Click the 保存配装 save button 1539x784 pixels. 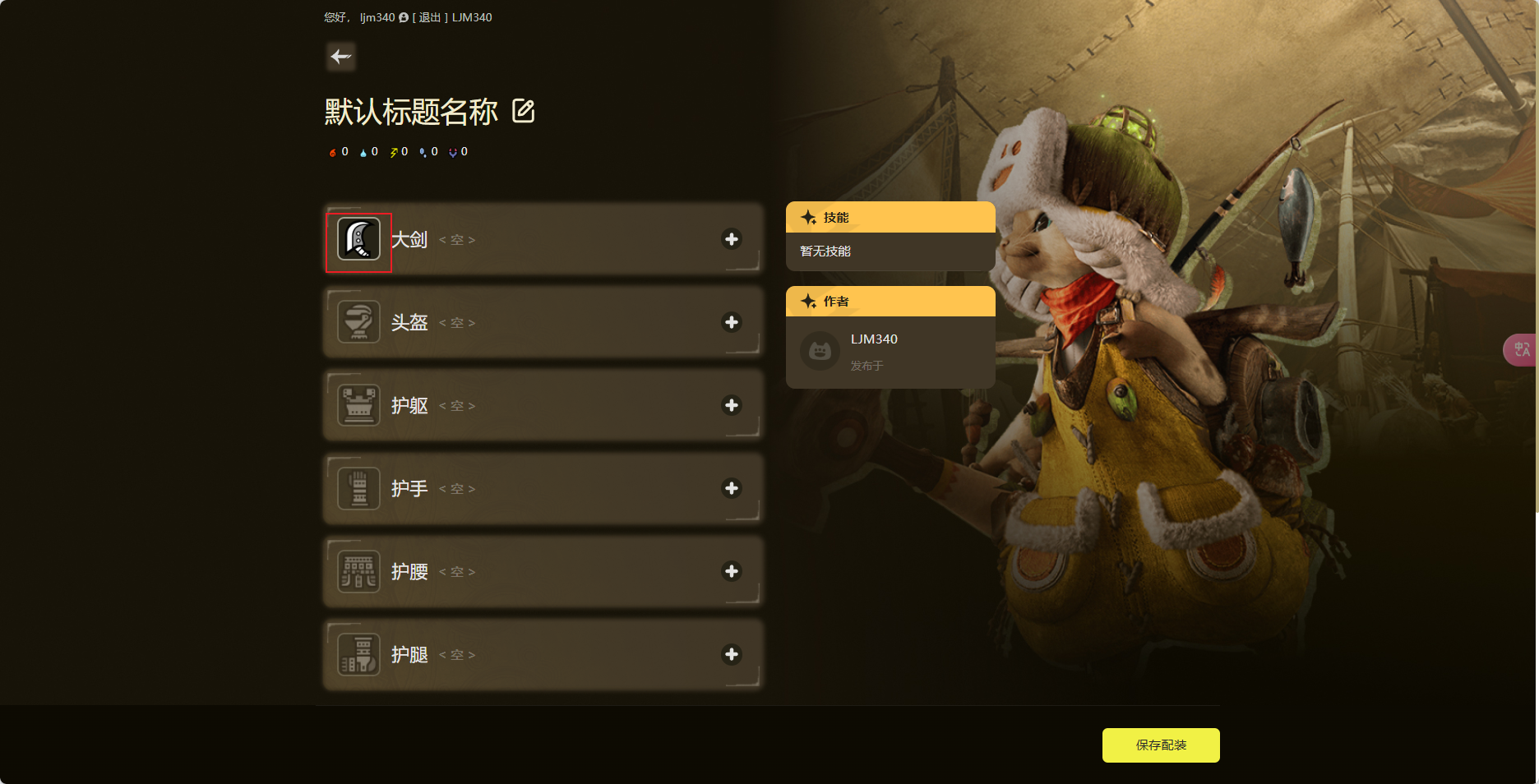(x=1161, y=745)
